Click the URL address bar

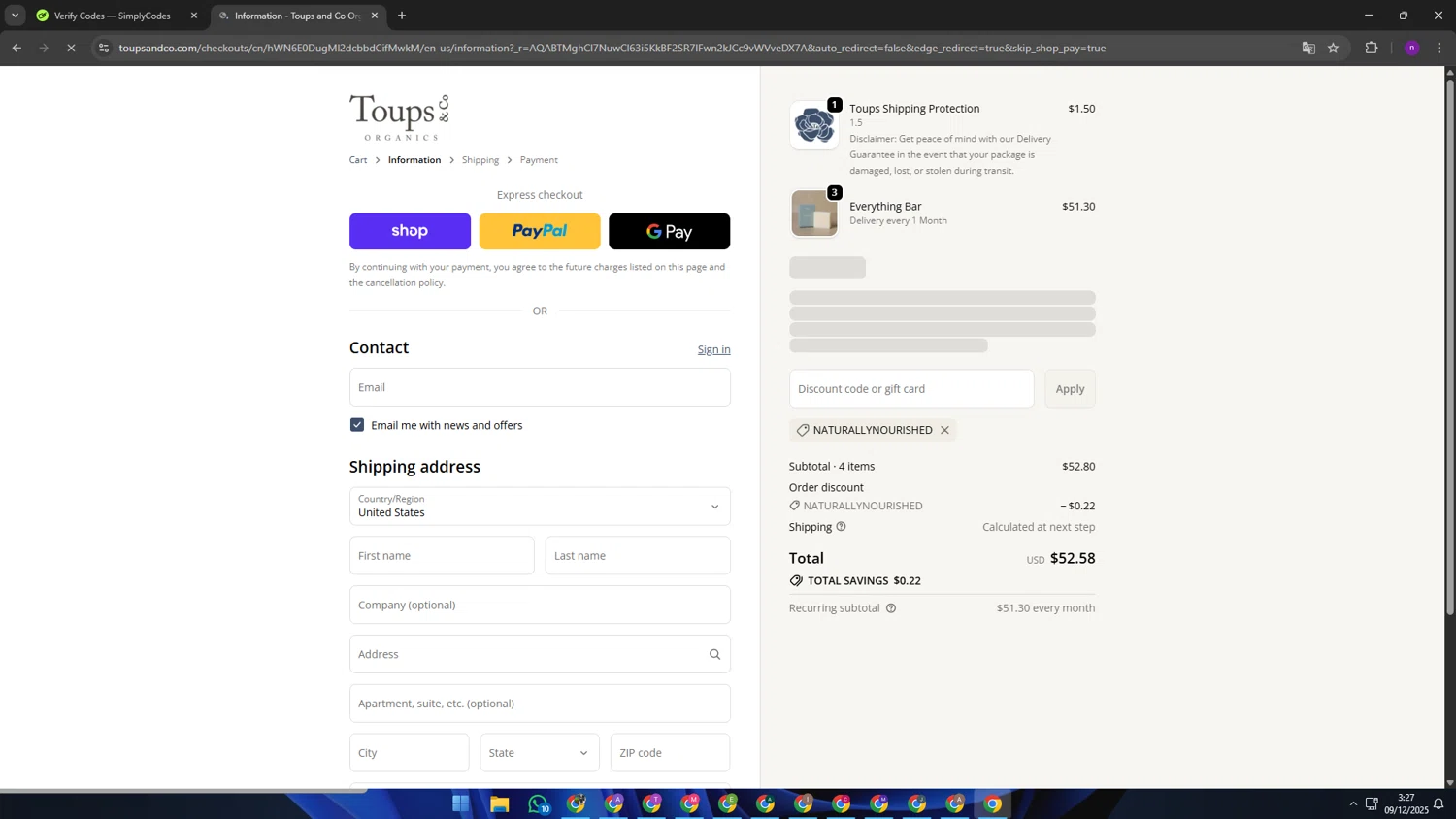click(x=612, y=48)
